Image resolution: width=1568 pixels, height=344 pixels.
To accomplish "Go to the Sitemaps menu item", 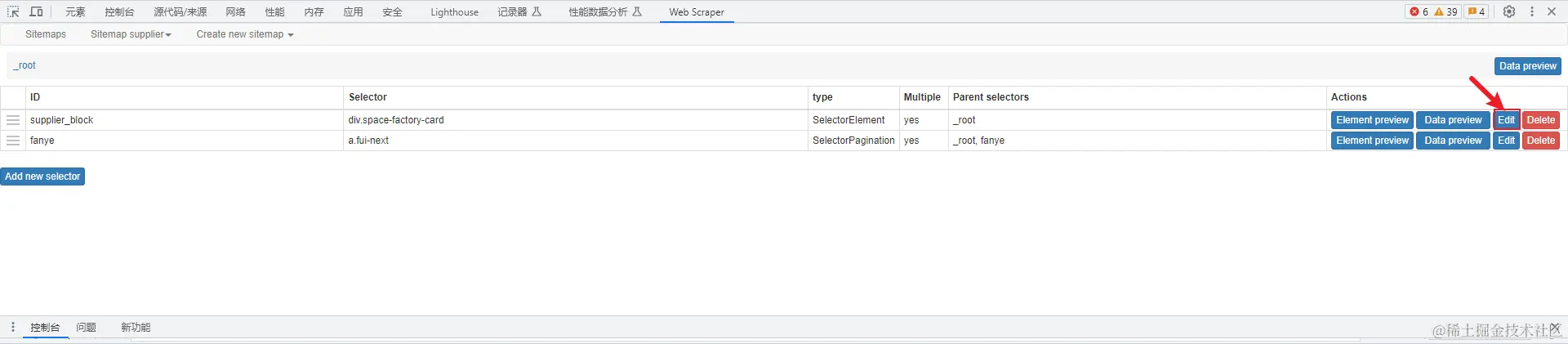I will 46,34.
